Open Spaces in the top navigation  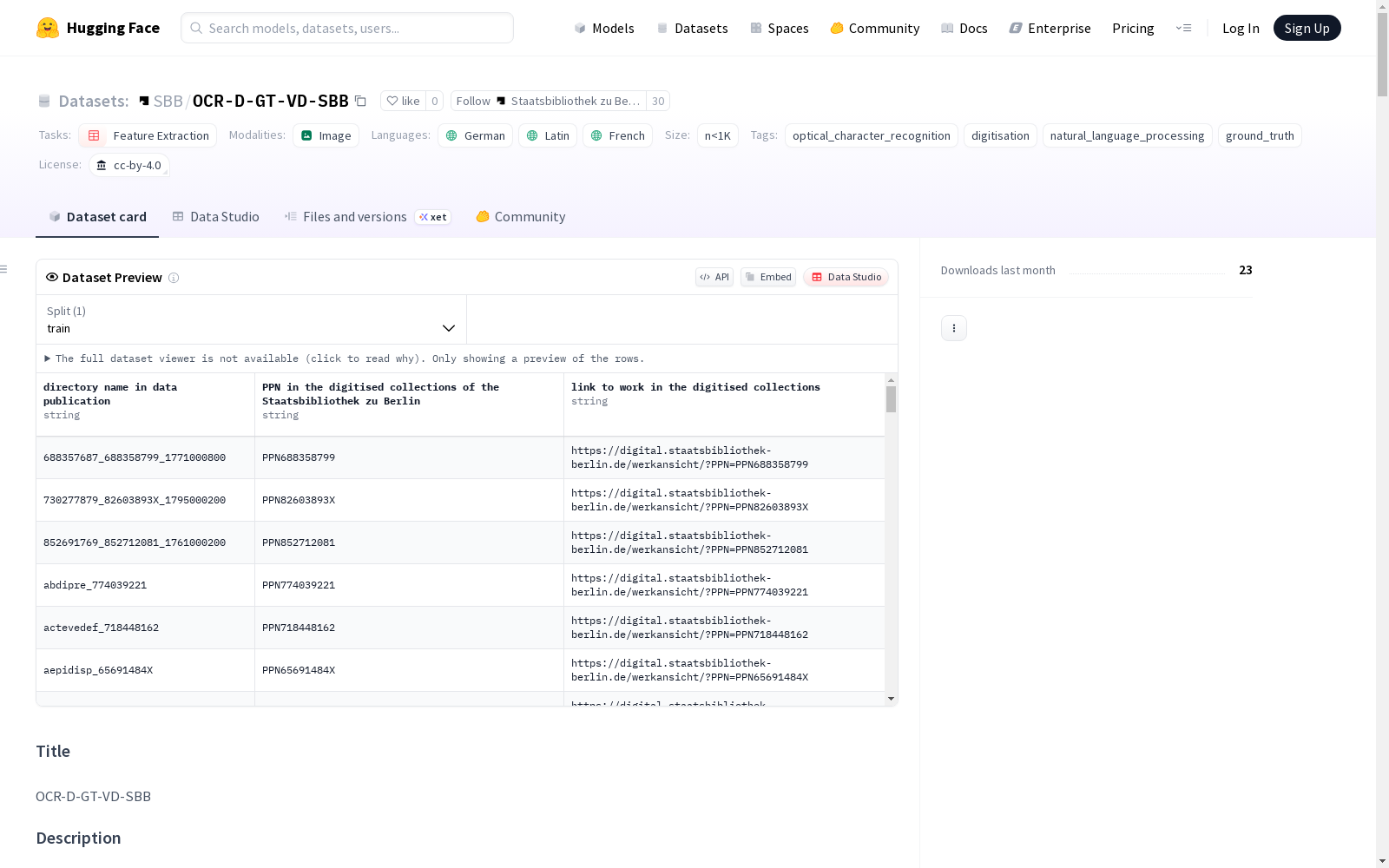pos(780,29)
